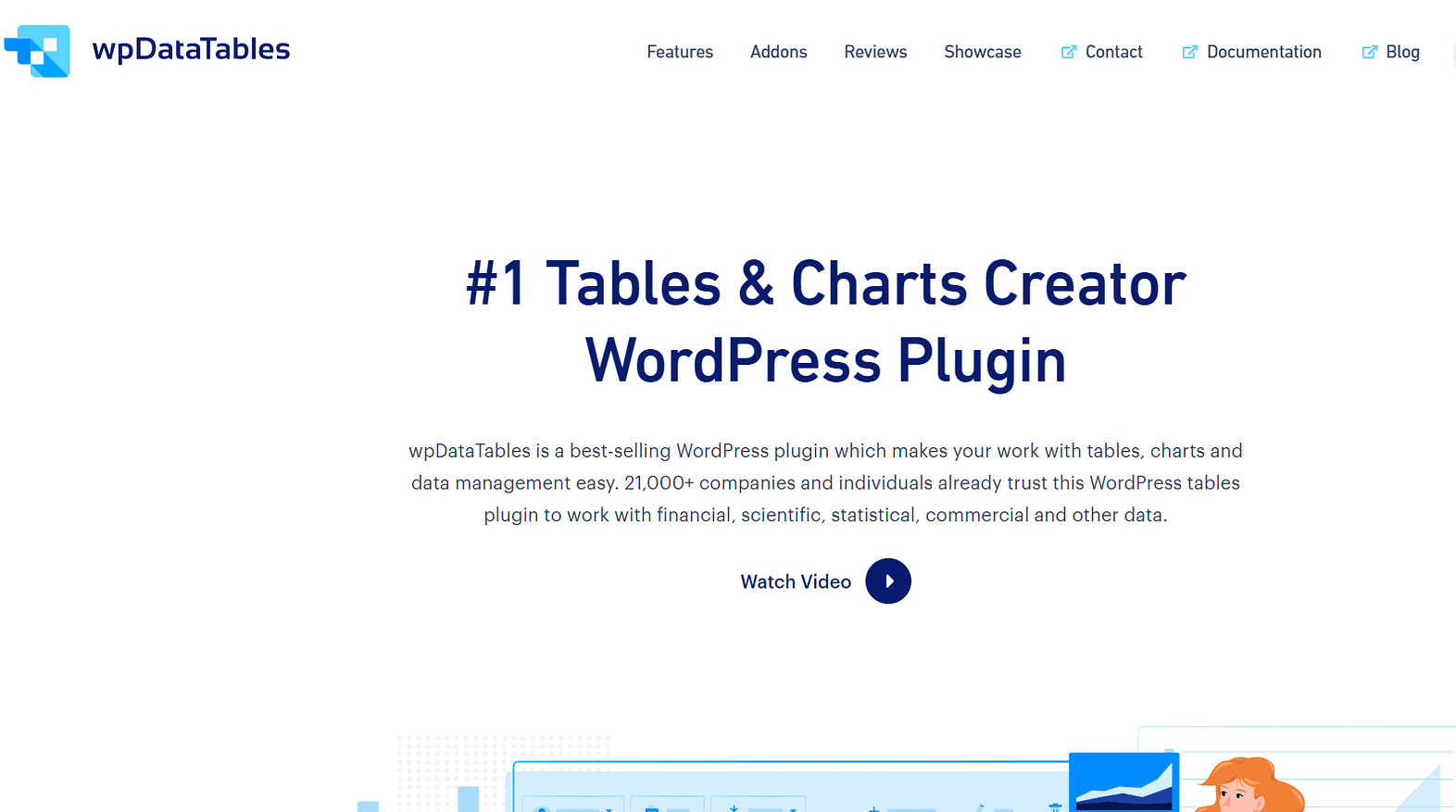This screenshot has height=812, width=1456.
Task: Click the Watch Video text
Action: point(796,581)
